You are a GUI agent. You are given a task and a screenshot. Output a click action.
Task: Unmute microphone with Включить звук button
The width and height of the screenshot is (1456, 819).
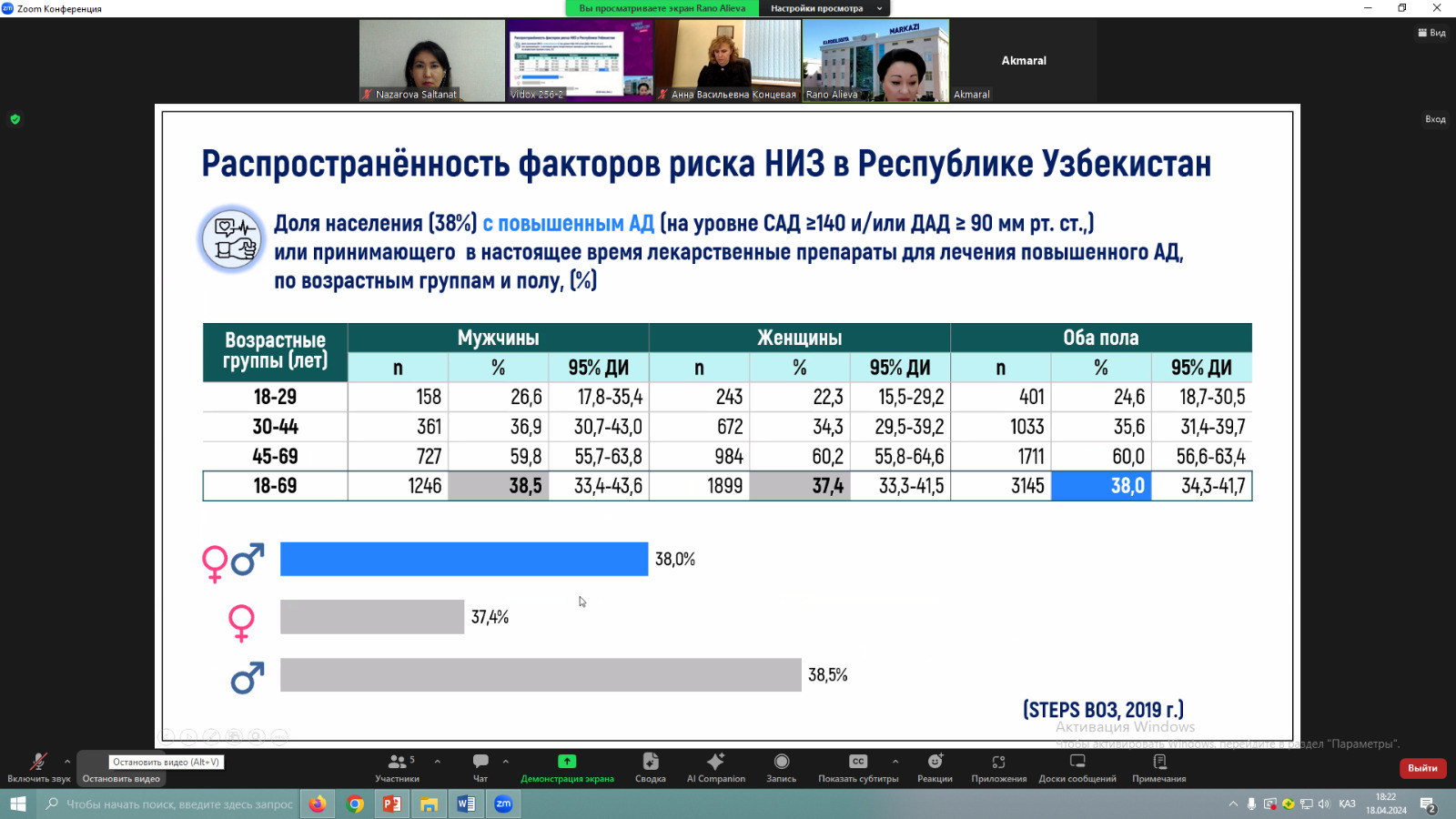[38, 766]
